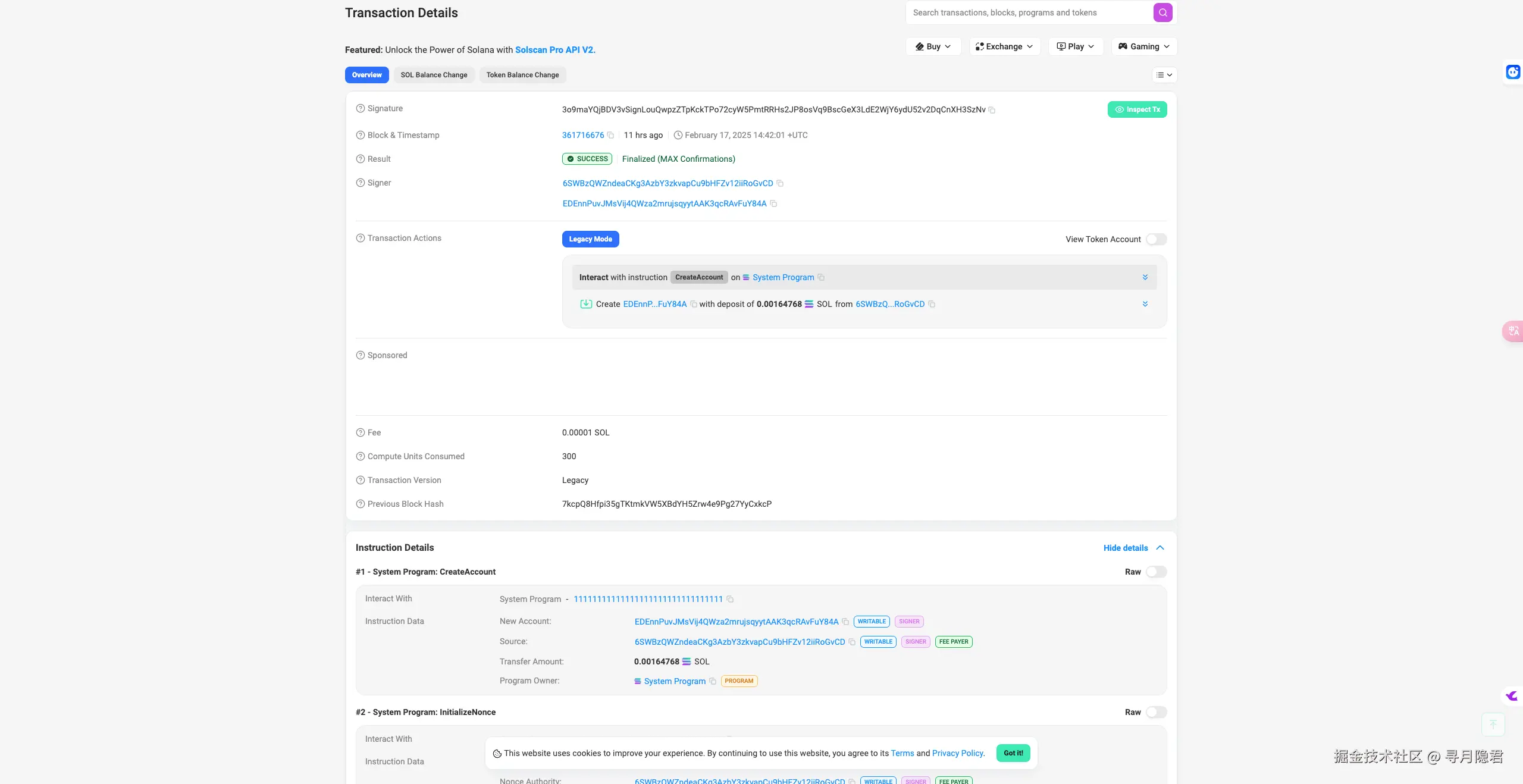Copy the second signer address EDEnnPuv...
This screenshot has height=784, width=1523.
pos(773,203)
